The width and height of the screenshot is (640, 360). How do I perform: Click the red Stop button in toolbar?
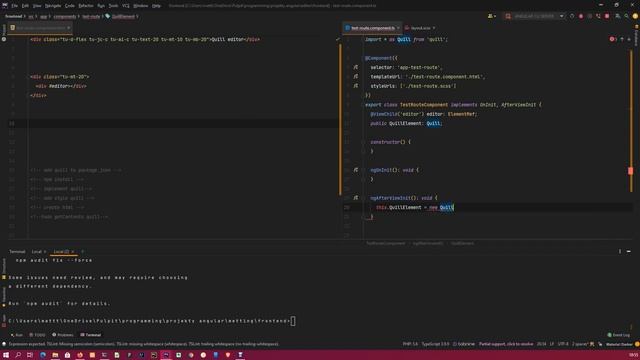[x=607, y=16]
